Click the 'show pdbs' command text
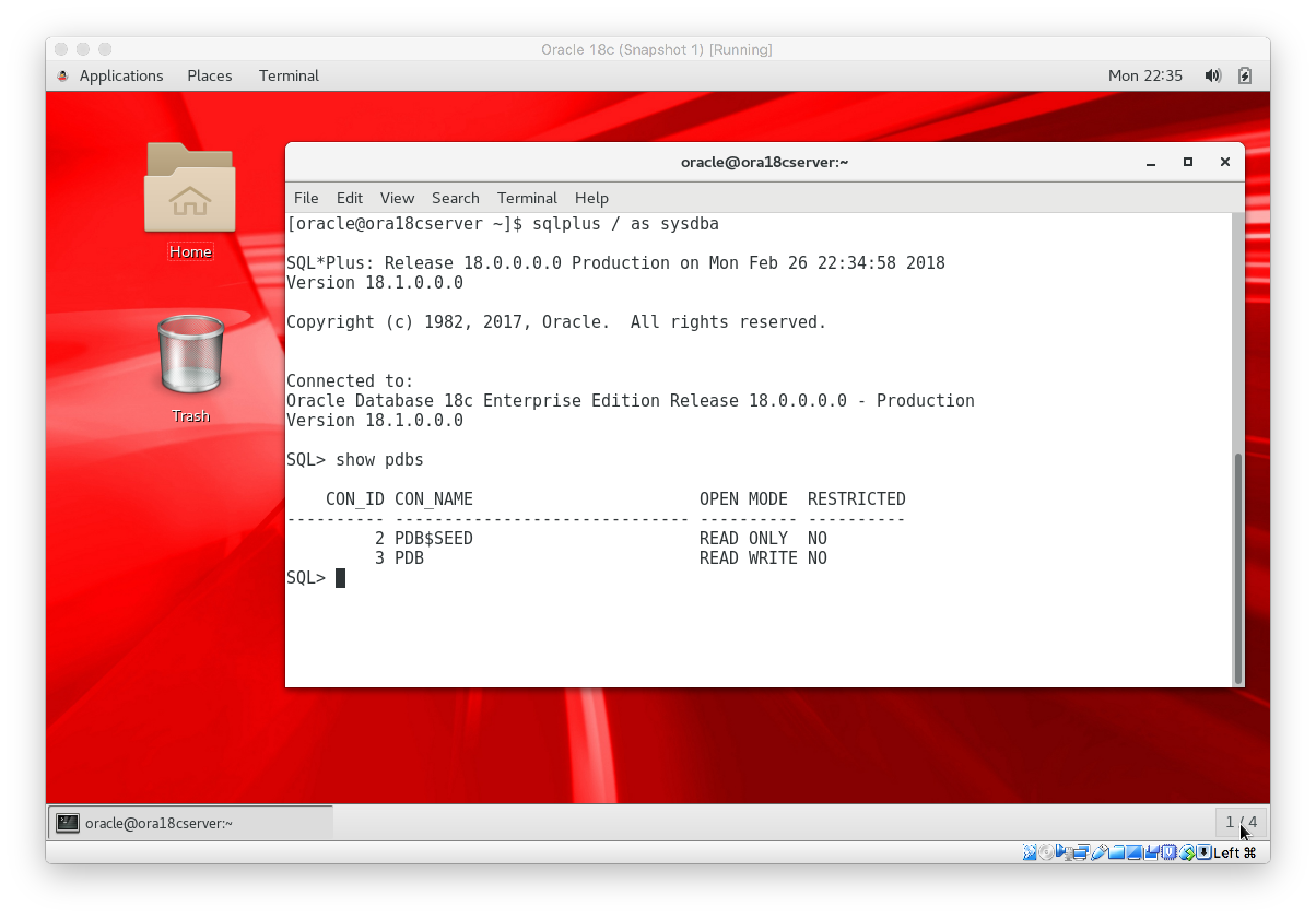 [x=379, y=460]
